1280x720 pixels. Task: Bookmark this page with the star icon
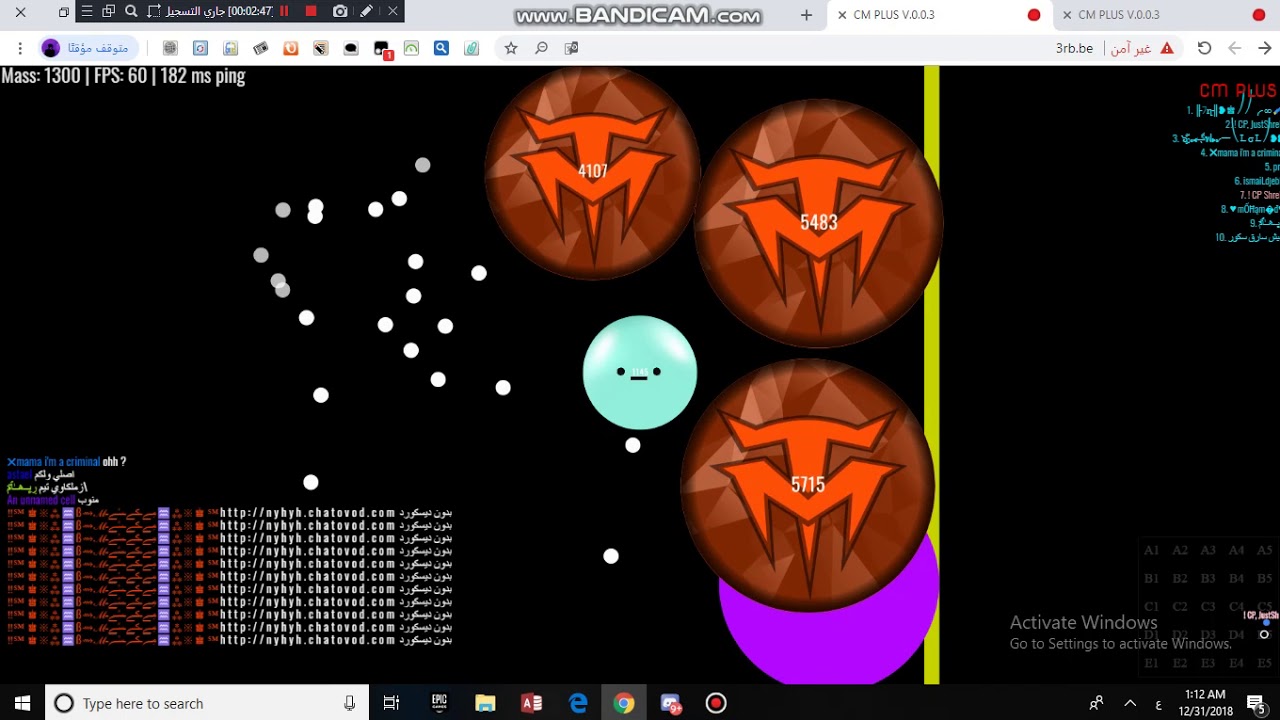(x=511, y=48)
